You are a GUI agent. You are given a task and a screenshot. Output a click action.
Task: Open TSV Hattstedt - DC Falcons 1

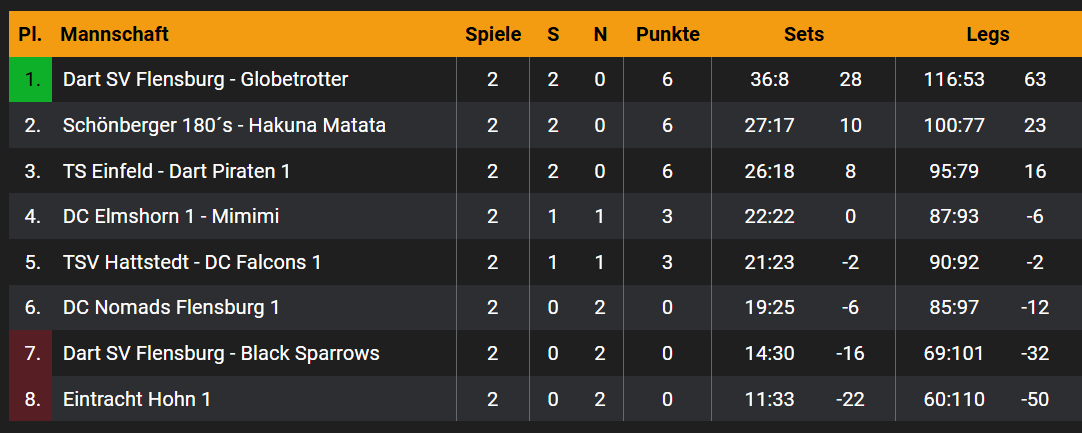pos(192,263)
